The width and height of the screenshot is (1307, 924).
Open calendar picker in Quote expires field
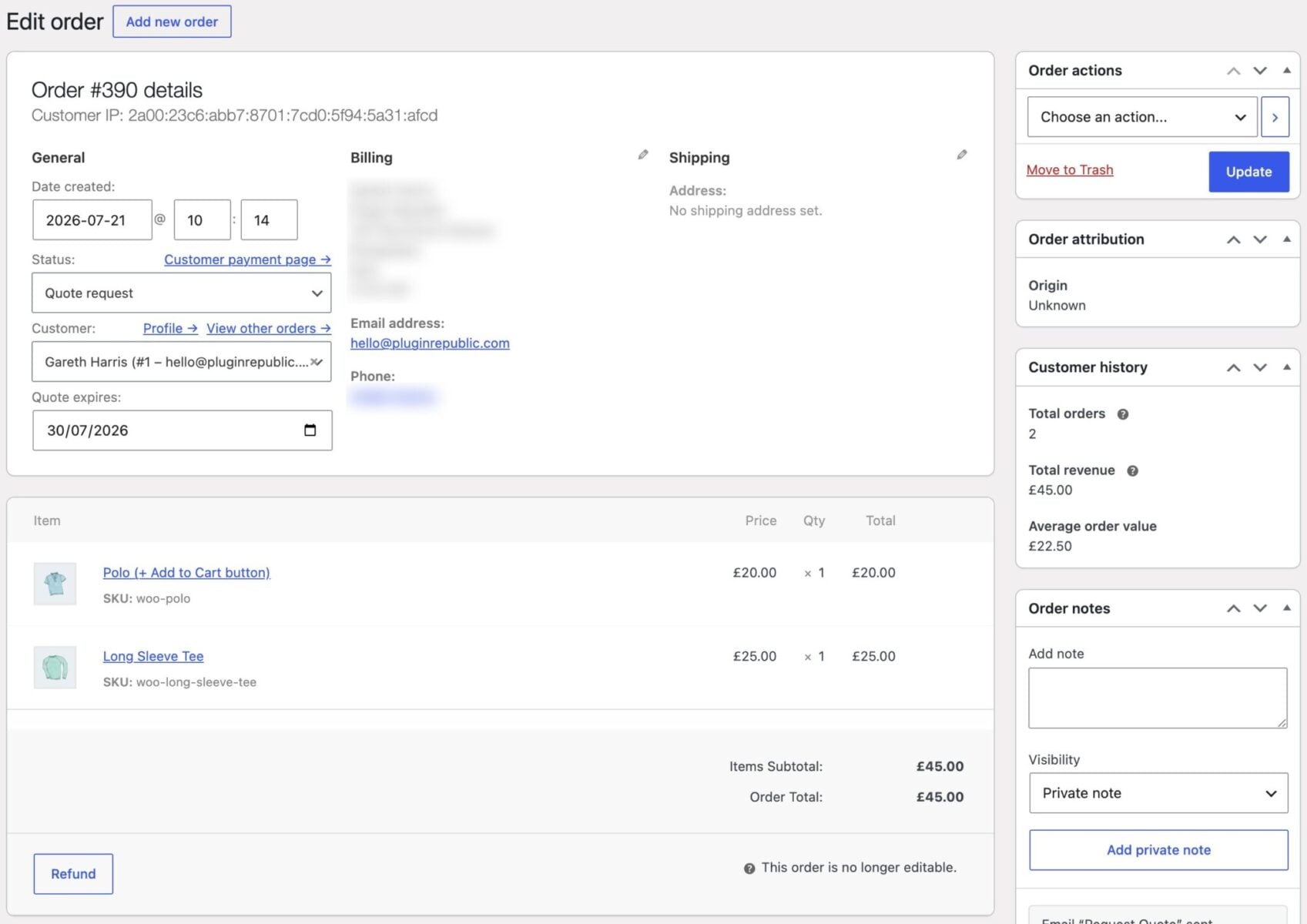(x=310, y=430)
